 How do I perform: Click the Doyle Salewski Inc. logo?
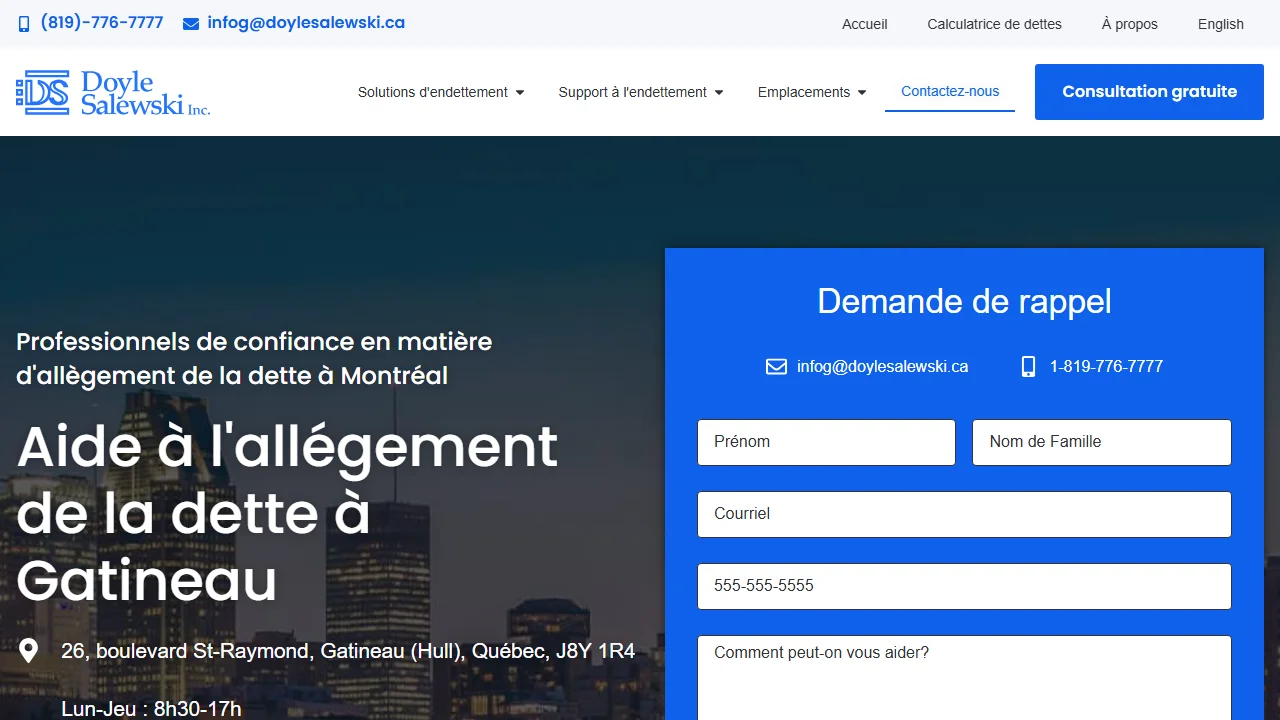pos(113,92)
